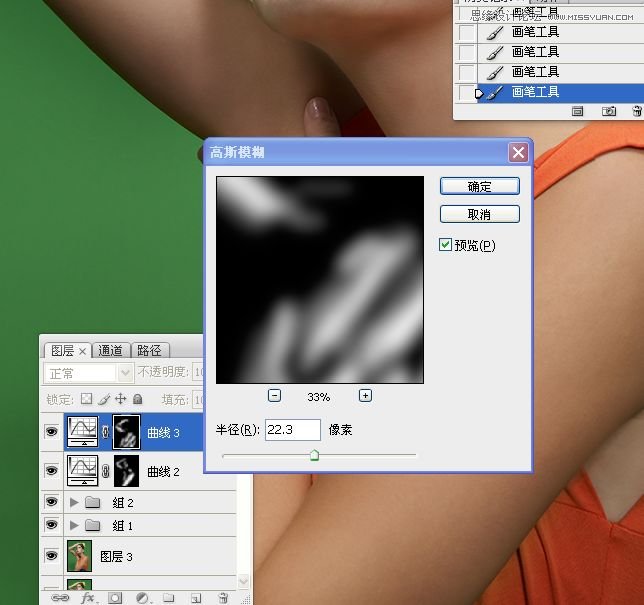Click link layers icon at Layers panel bottom

pyautogui.click(x=60, y=598)
